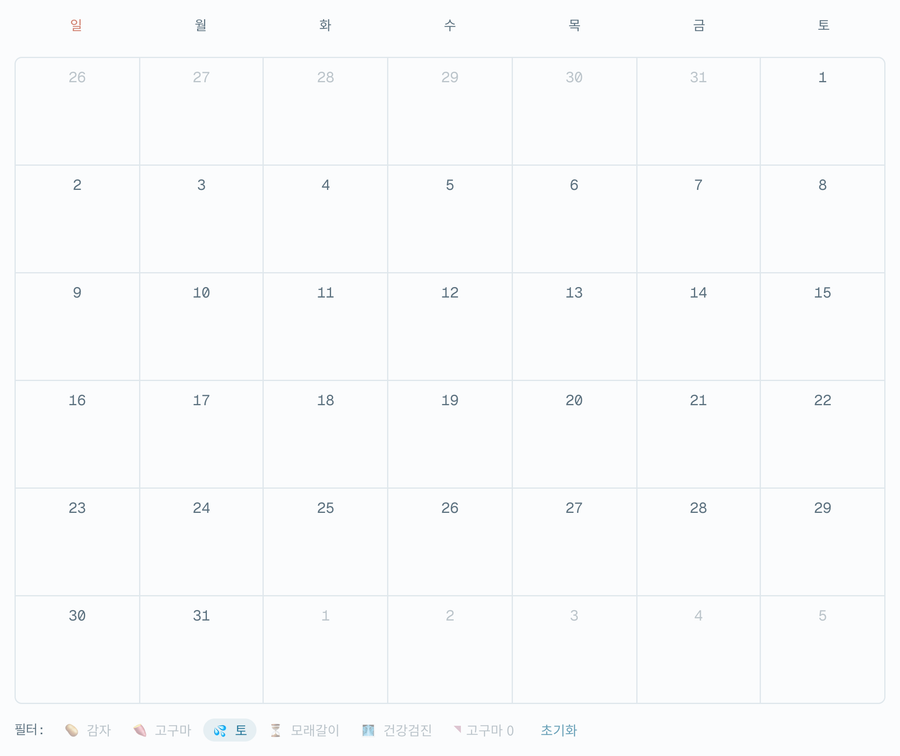
Task: Toggle the sweet potato emoji 고구마 filter
Action: click(x=162, y=730)
